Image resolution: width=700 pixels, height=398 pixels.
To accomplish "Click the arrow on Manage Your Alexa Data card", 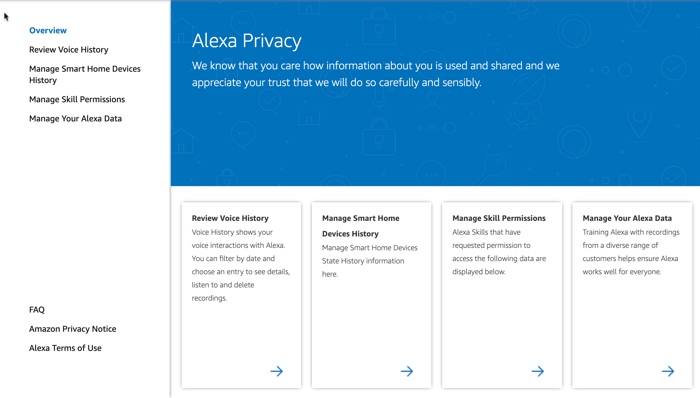I will pos(668,371).
